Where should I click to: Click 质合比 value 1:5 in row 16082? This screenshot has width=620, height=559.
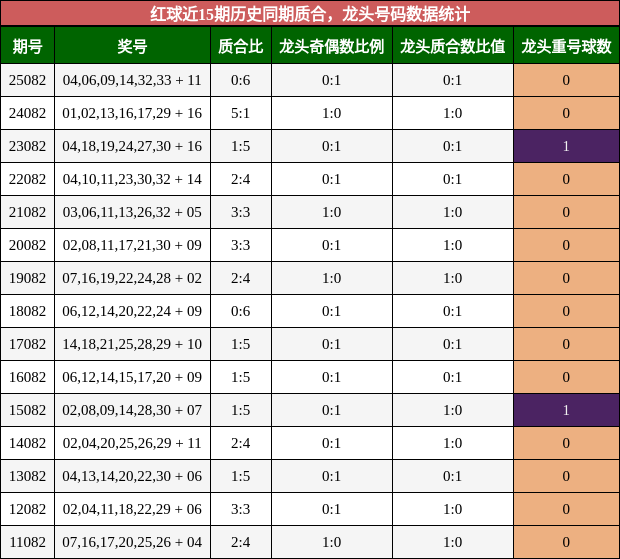[241, 377]
